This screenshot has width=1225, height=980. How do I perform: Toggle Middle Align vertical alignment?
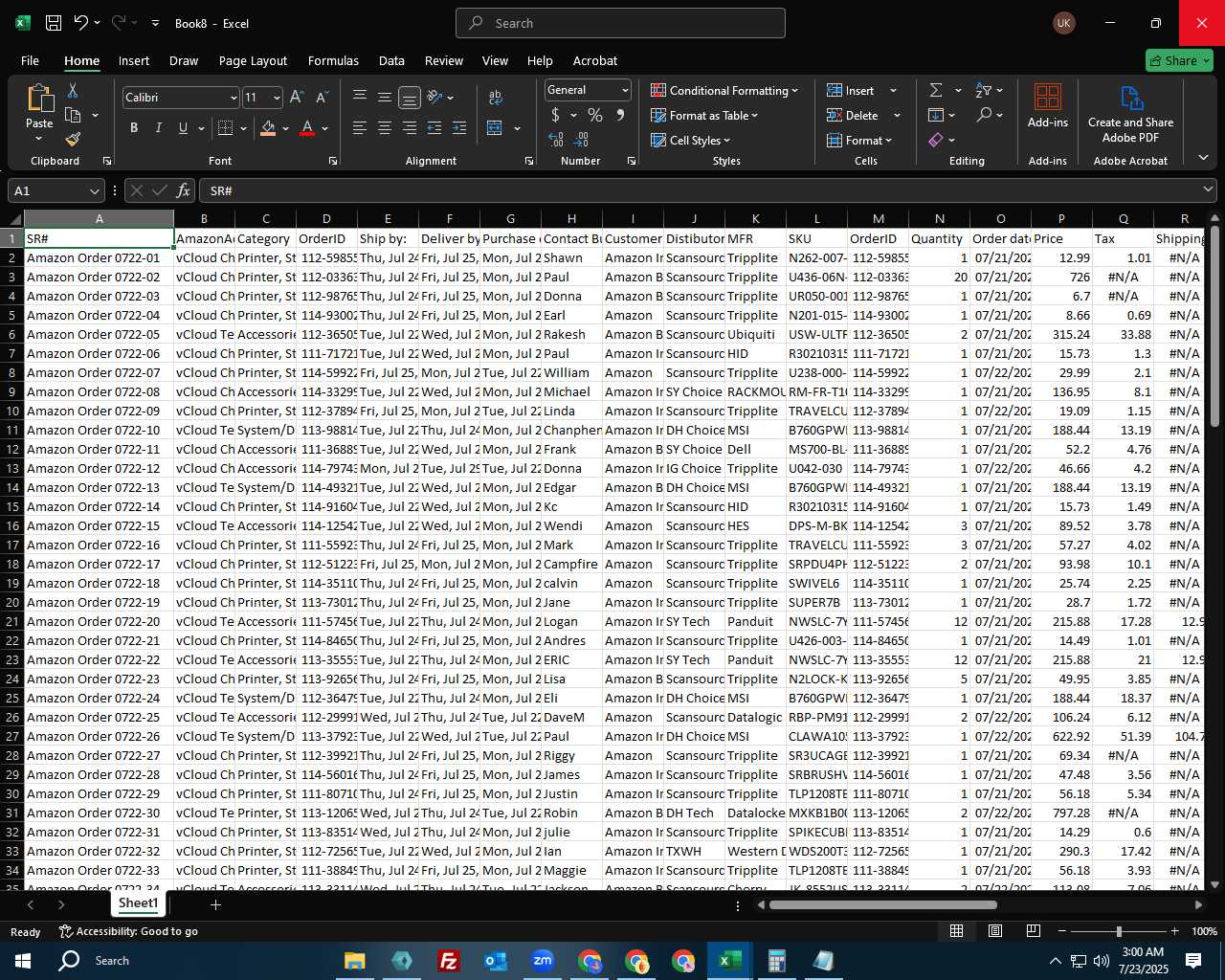pos(385,97)
